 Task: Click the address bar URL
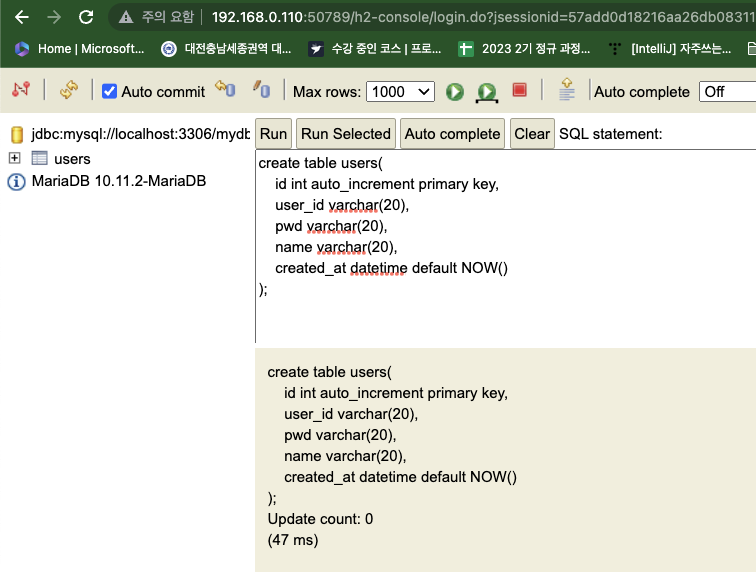(483, 17)
